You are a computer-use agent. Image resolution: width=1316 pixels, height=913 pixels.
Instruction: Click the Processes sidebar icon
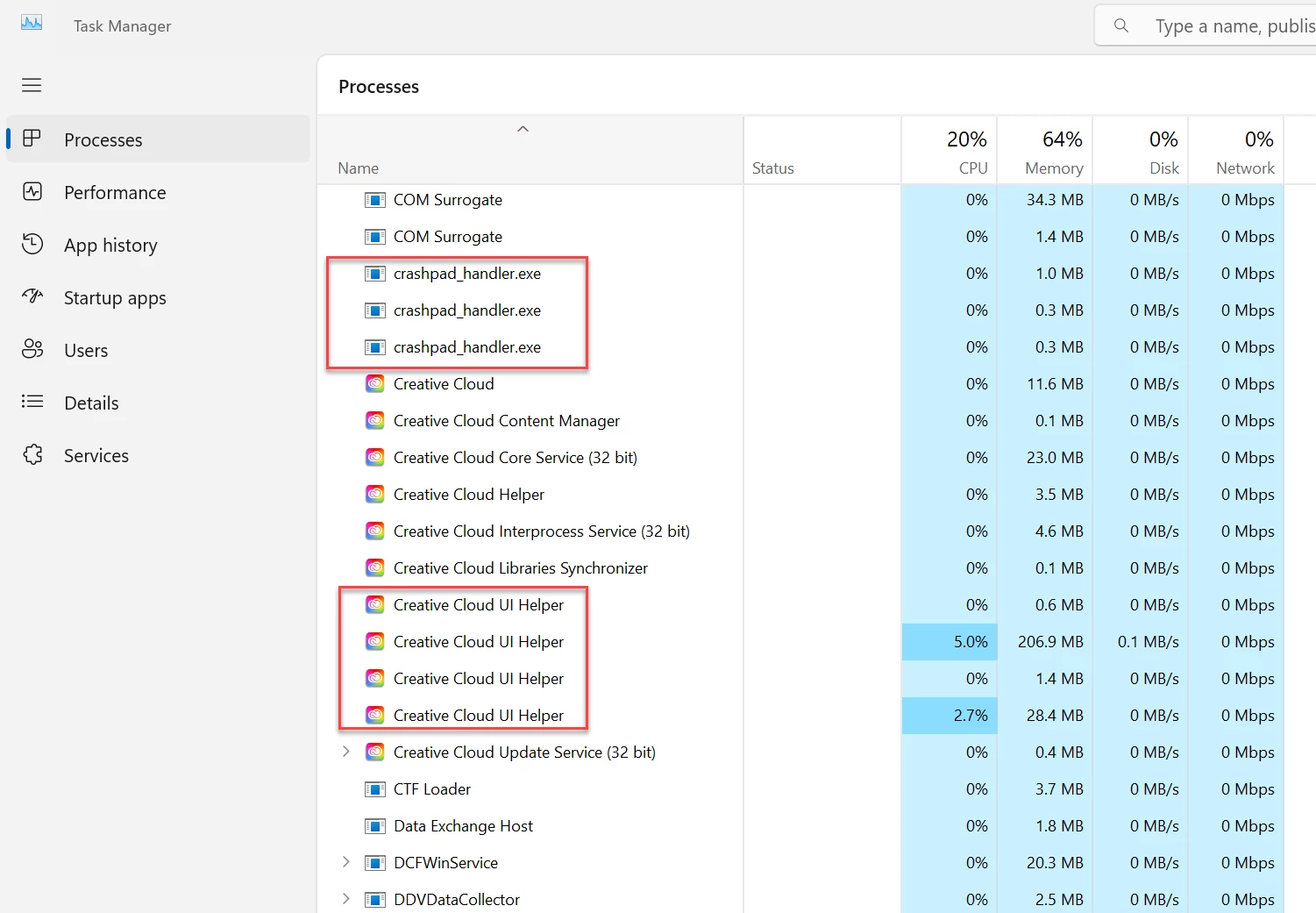[x=32, y=139]
